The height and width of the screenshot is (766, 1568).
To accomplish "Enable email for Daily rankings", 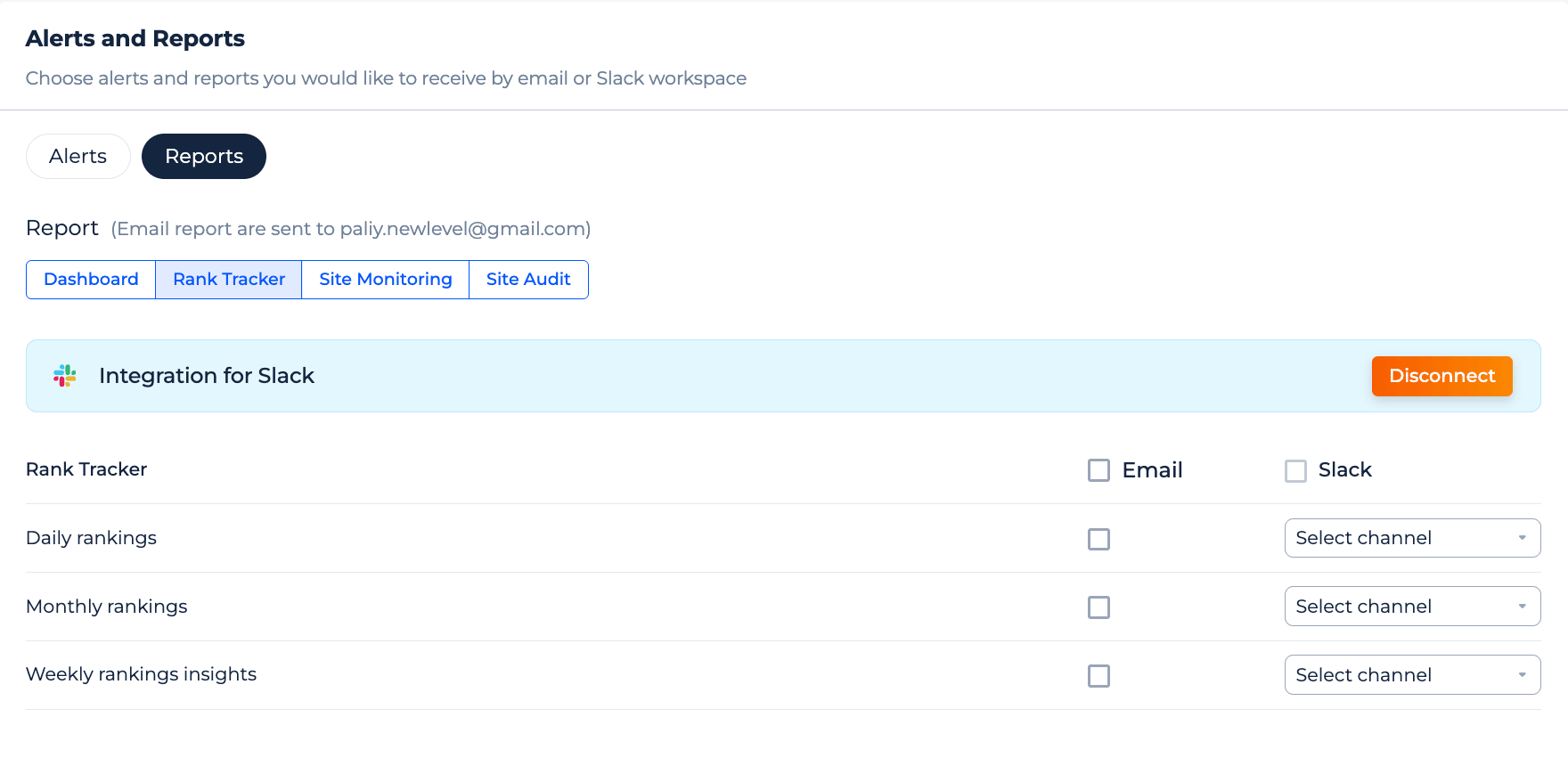I will click(1098, 539).
